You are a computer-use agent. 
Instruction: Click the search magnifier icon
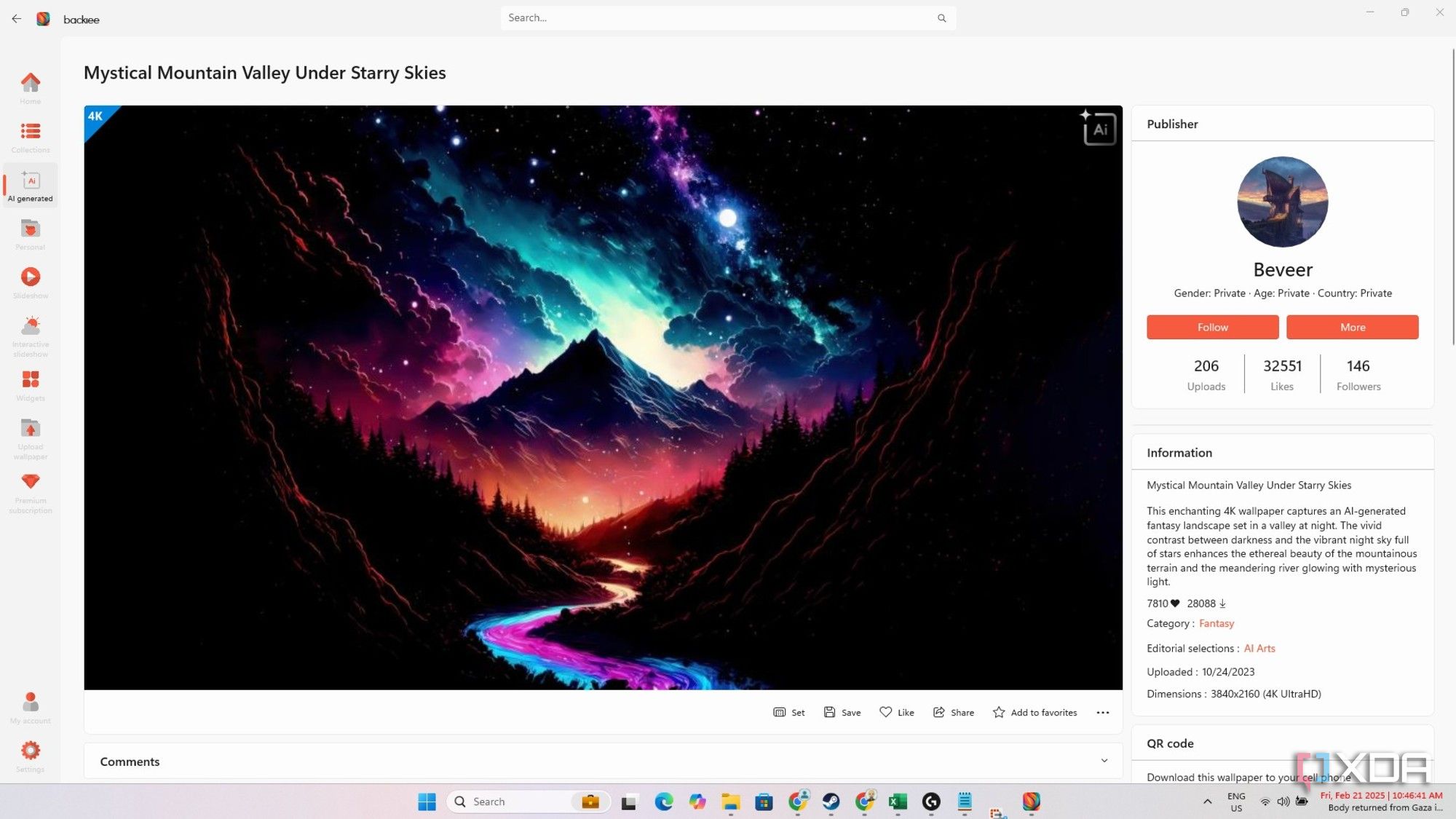941,18
